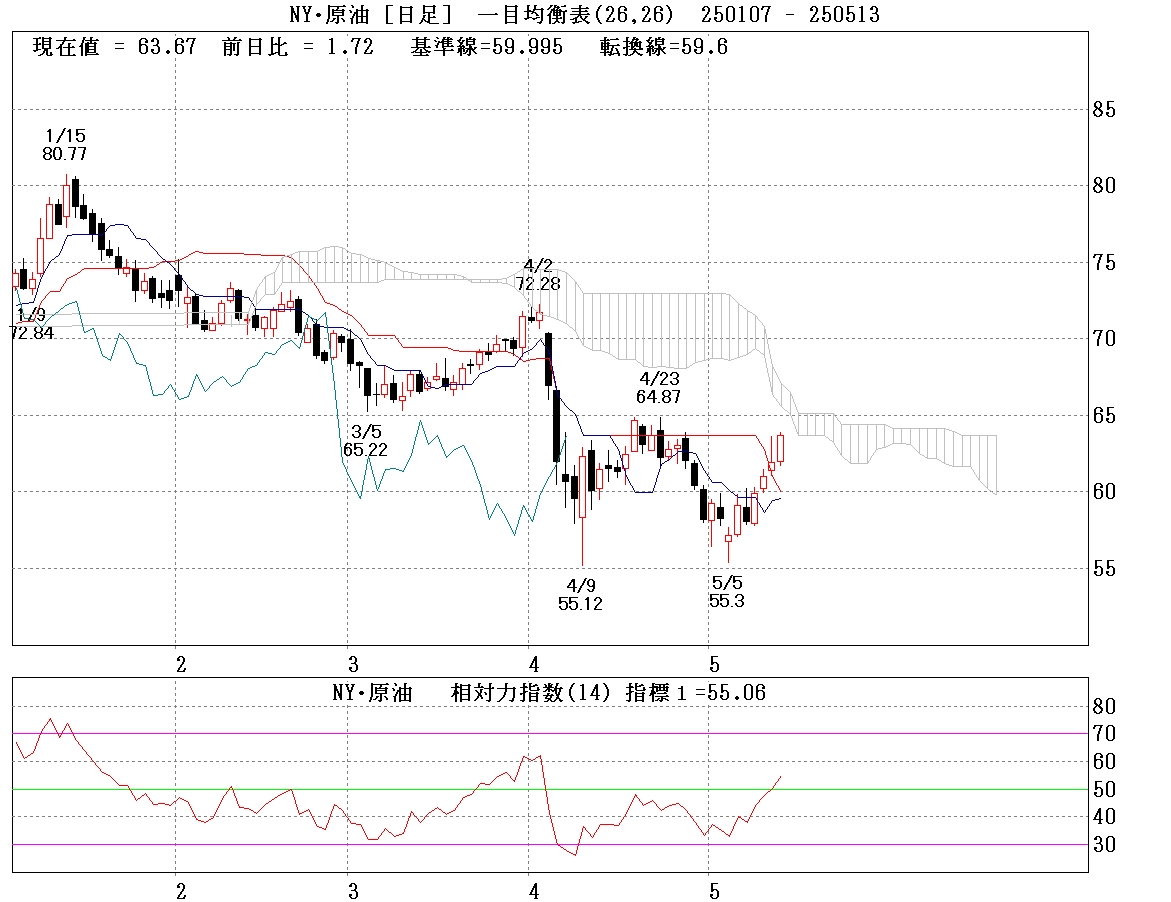The height and width of the screenshot is (902, 1171).
Task: Select the 3/5 annotation of 65.22
Action: click(x=365, y=441)
